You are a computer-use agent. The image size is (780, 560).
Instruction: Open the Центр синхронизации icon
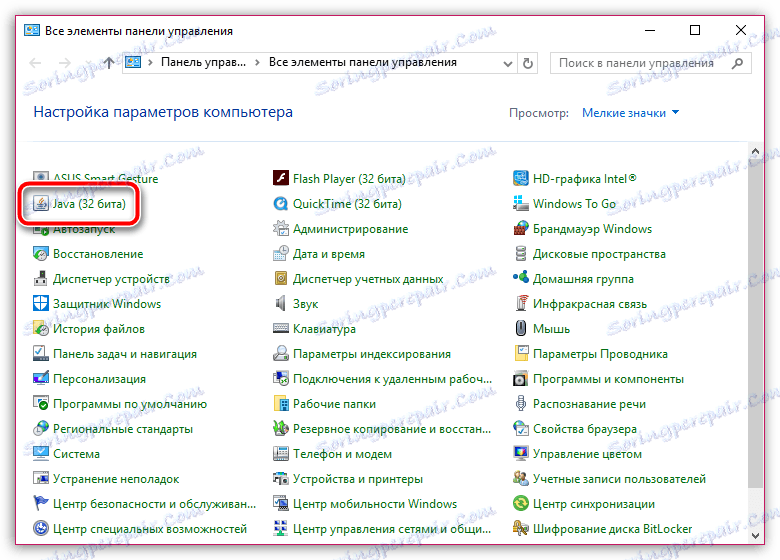[x=520, y=503]
